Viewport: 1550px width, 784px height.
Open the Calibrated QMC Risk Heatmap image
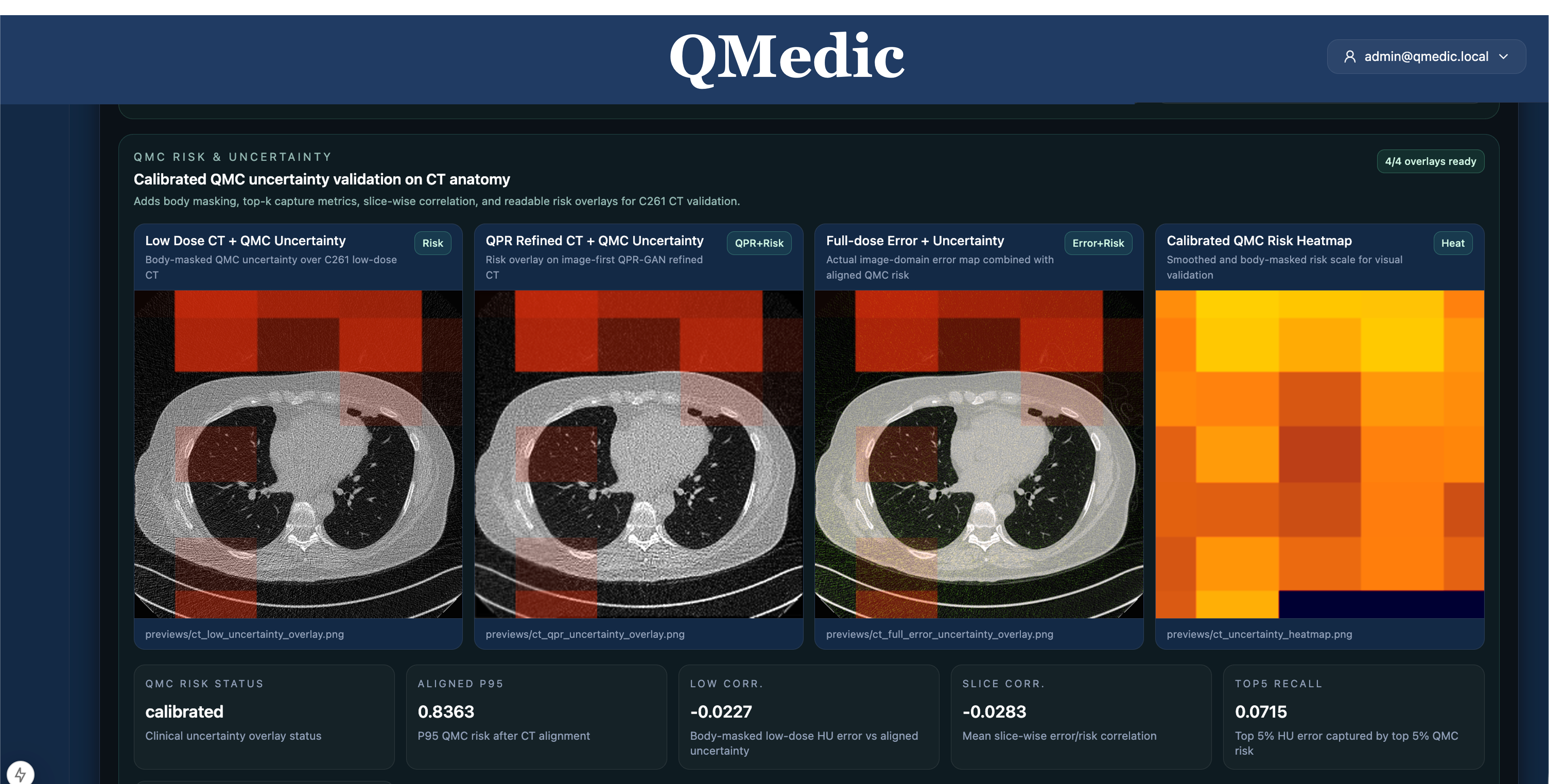pyautogui.click(x=1320, y=454)
